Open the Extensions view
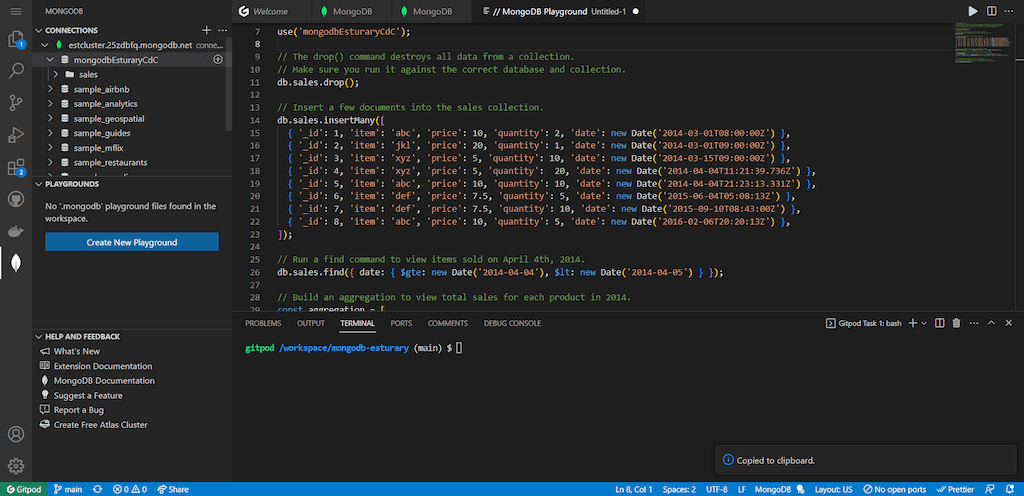This screenshot has width=1024, height=496. pos(16,167)
